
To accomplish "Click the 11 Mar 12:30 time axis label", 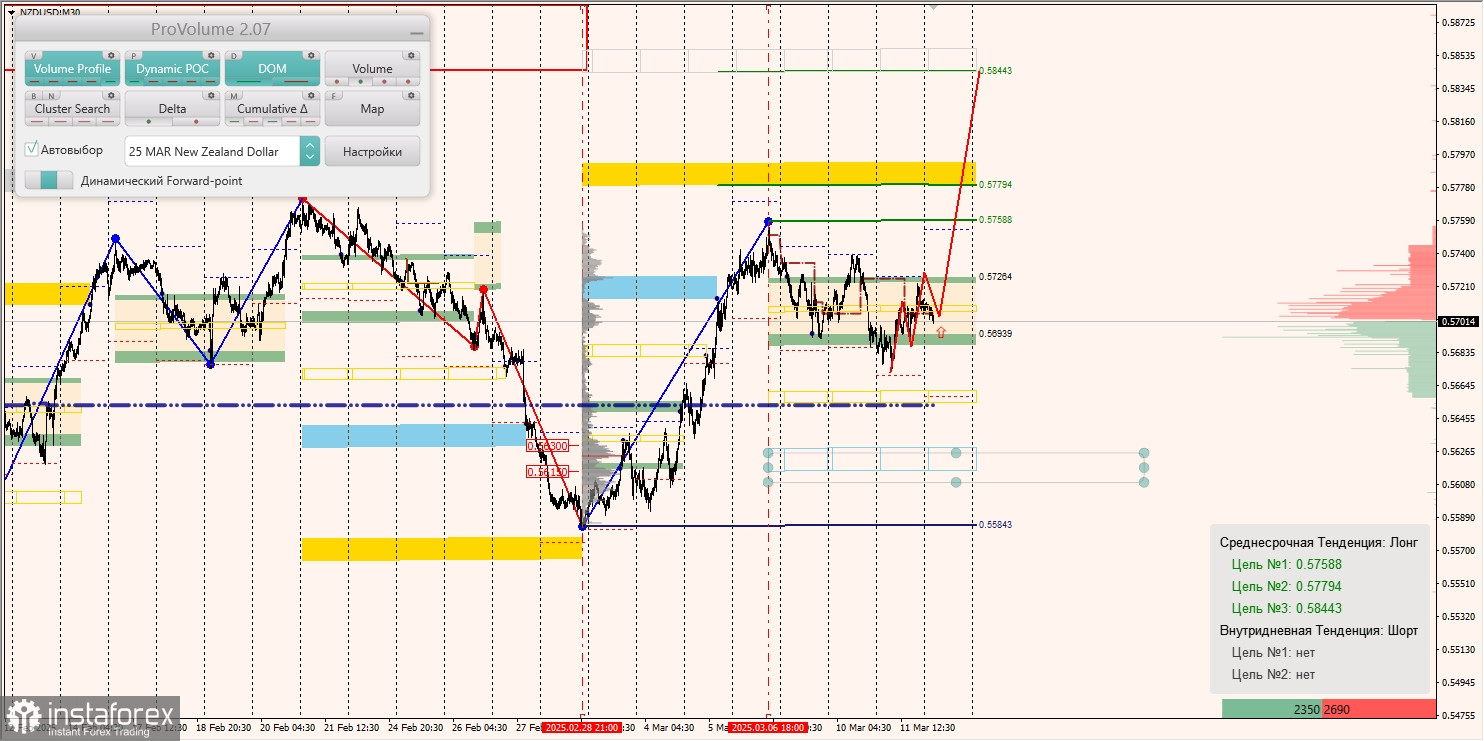I will click(x=927, y=728).
